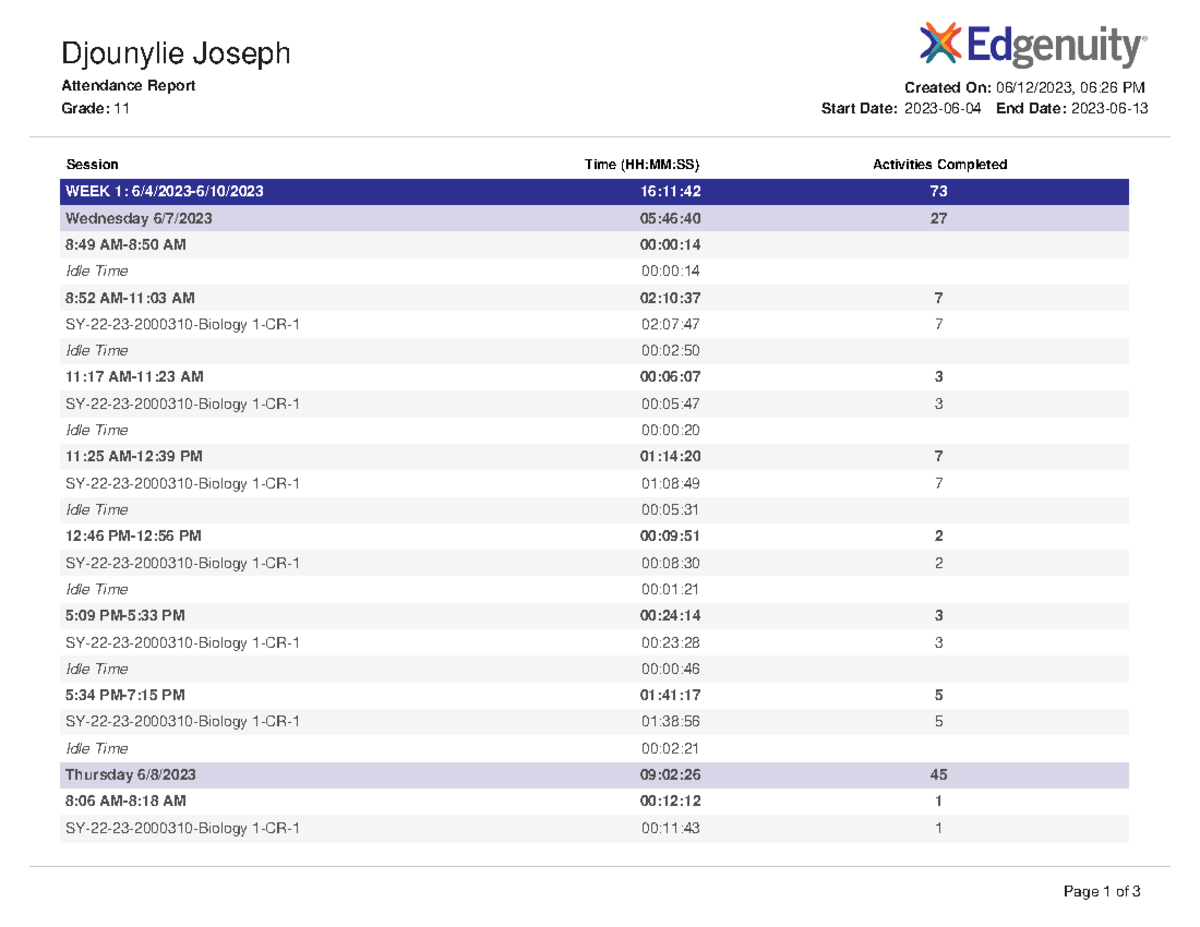Click the Edgenuity asterisk icon
Image resolution: width=1200 pixels, height=927 pixels.
click(x=938, y=44)
